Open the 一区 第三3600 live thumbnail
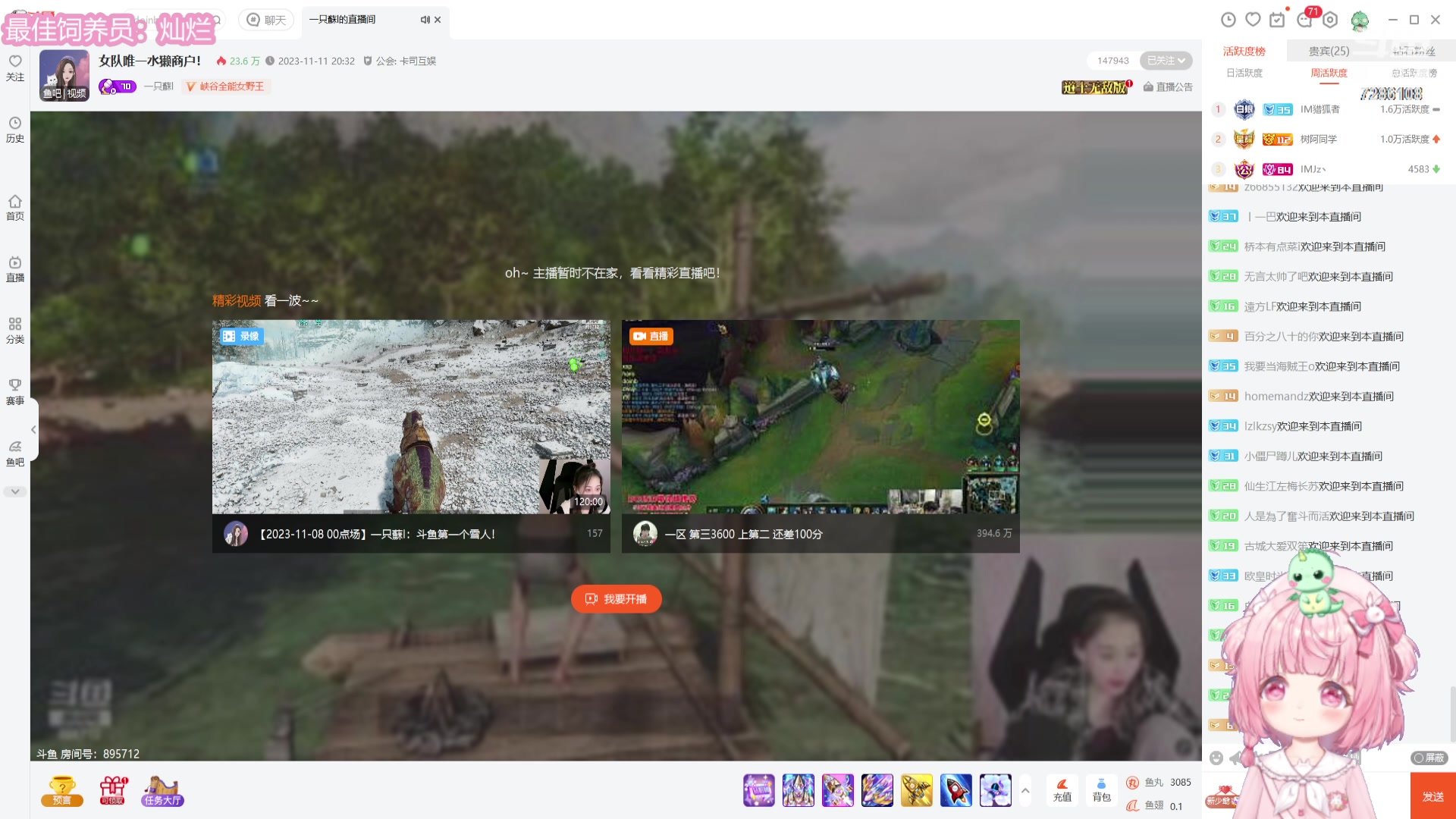This screenshot has width=1456, height=819. coord(821,417)
